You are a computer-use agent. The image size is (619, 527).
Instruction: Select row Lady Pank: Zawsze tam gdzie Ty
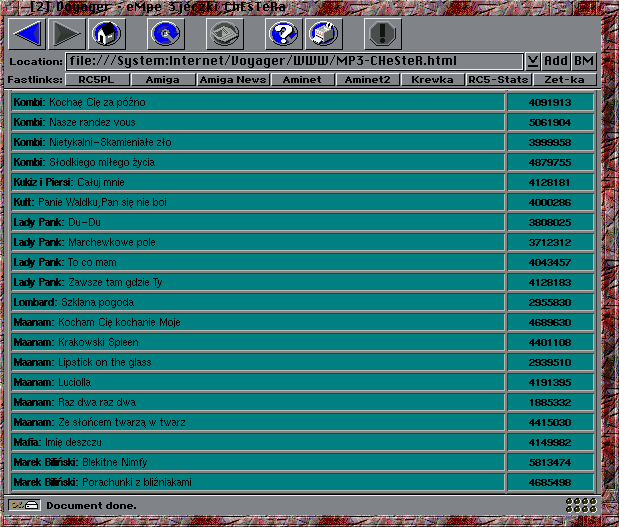[x=258, y=282]
